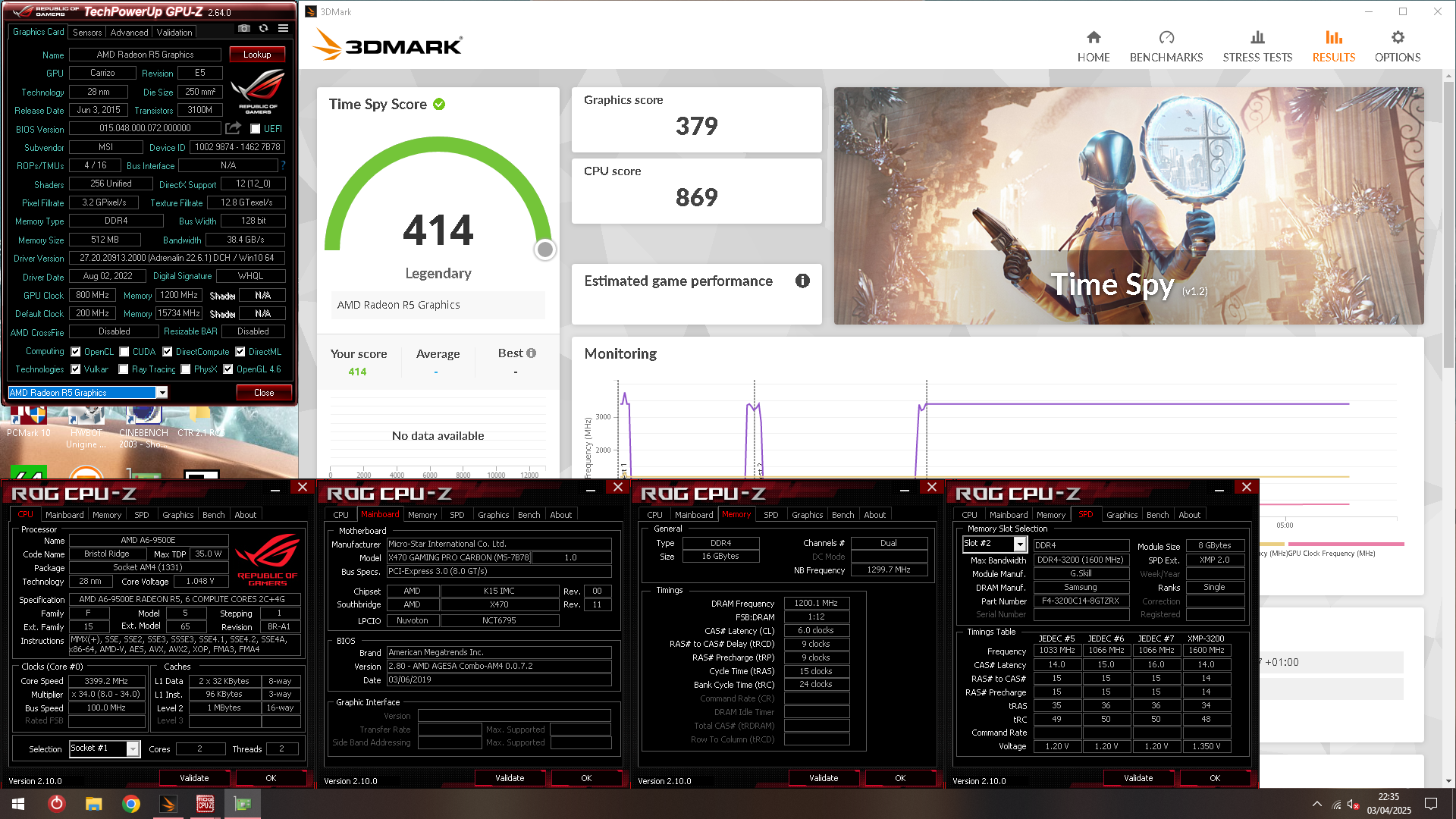The width and height of the screenshot is (1456, 819).
Task: Open HWBOT Unigine desktop shortcut
Action: pos(86,426)
